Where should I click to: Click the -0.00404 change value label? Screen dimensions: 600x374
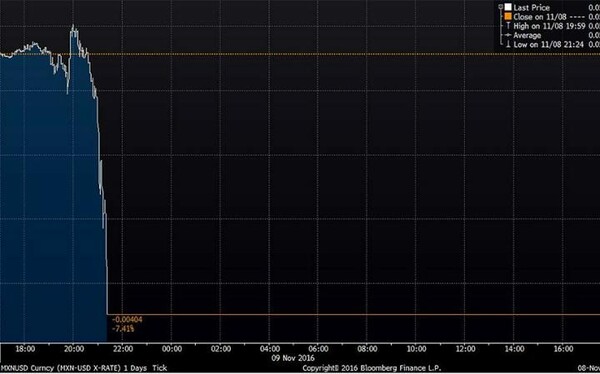tap(127, 319)
